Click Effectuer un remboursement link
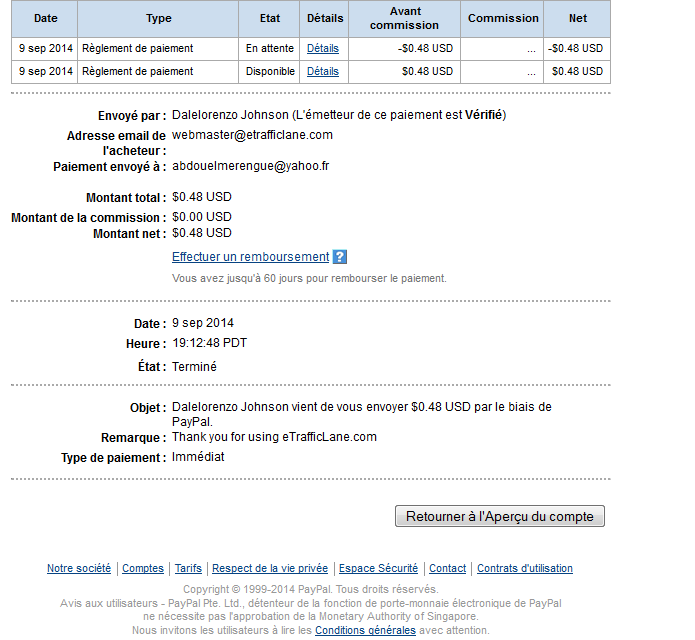This screenshot has height=640, width=695. pyautogui.click(x=250, y=257)
